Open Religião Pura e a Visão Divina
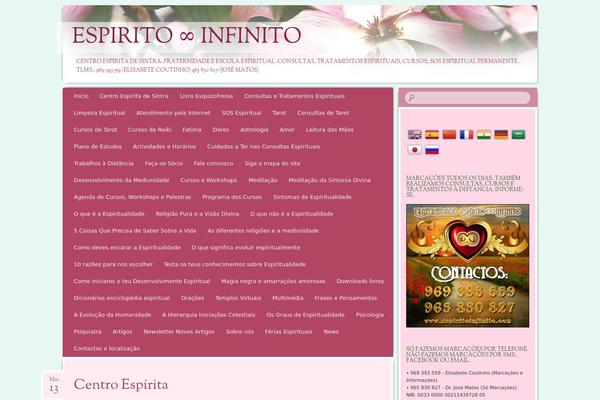This screenshot has height=400, width=600. coord(197,214)
